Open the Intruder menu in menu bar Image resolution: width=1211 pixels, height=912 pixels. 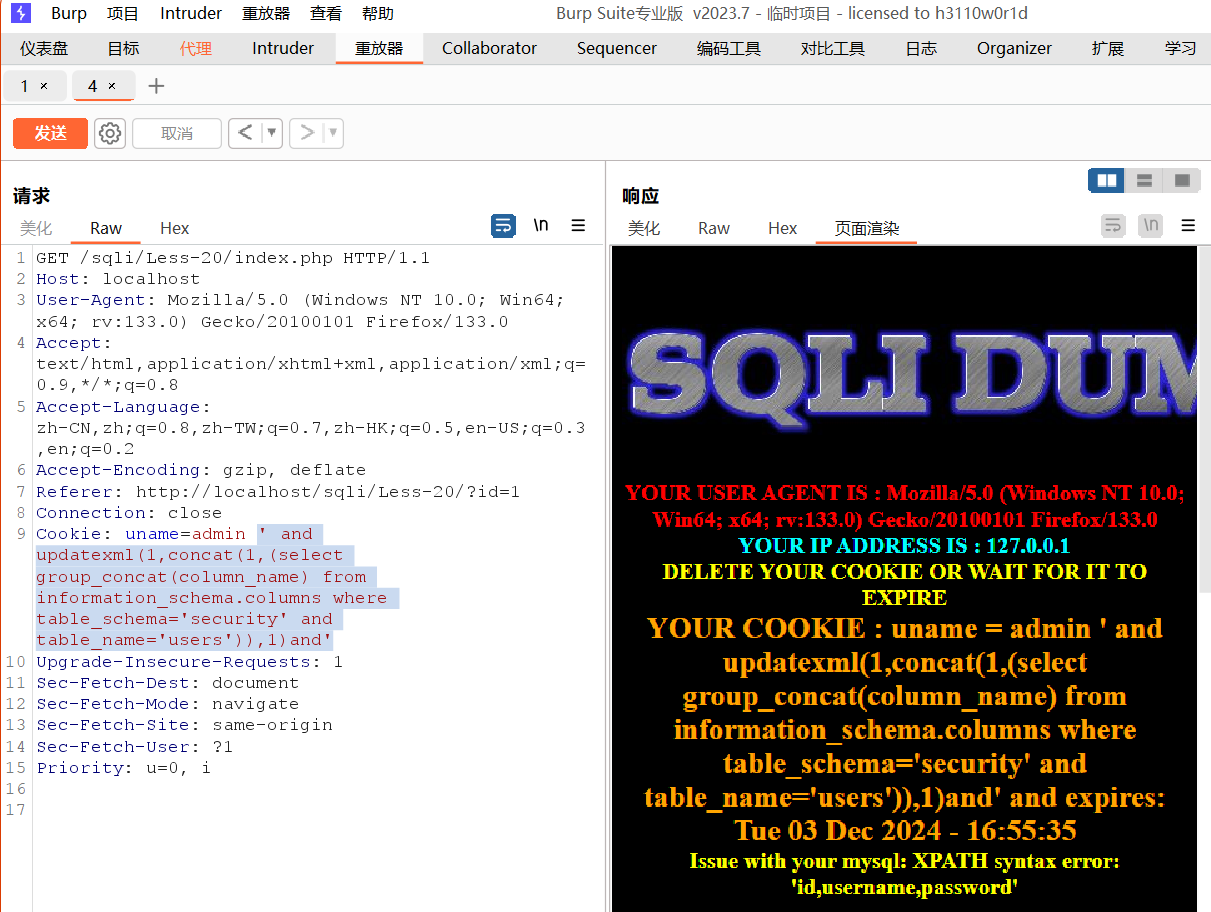[x=191, y=14]
